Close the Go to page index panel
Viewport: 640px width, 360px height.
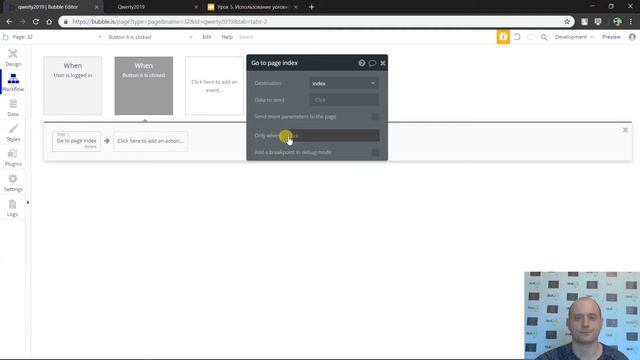[x=383, y=63]
